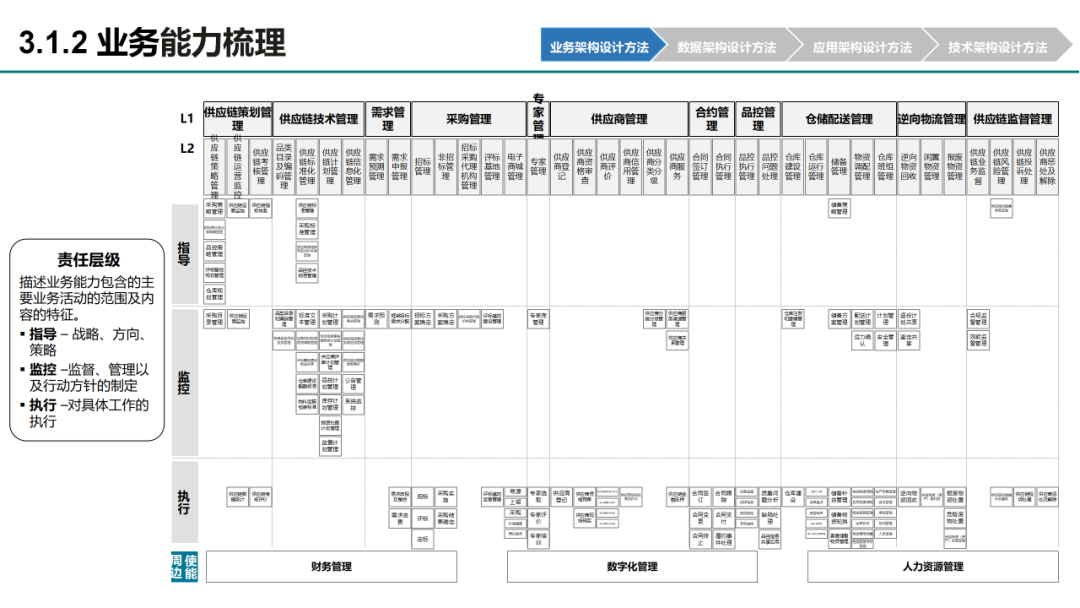This screenshot has width=1080, height=608.
Task: Click L2 cell 闲置物资管理
Action: pyautogui.click(x=931, y=167)
